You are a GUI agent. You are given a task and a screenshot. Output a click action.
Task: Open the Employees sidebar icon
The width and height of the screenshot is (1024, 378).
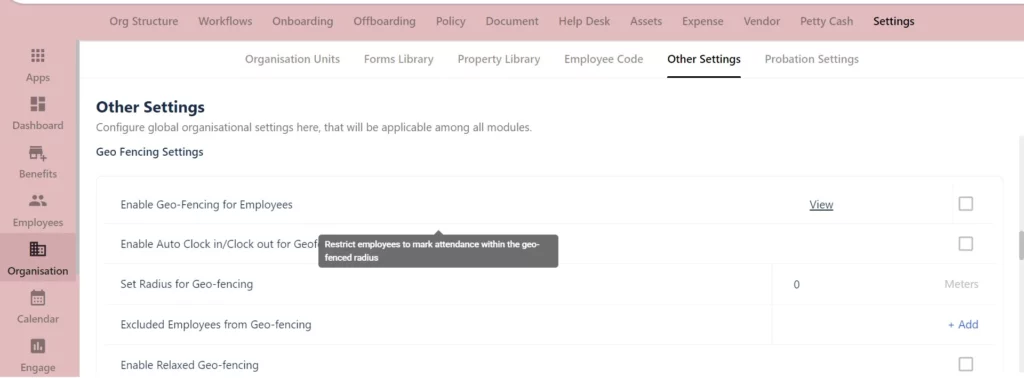coord(38,201)
